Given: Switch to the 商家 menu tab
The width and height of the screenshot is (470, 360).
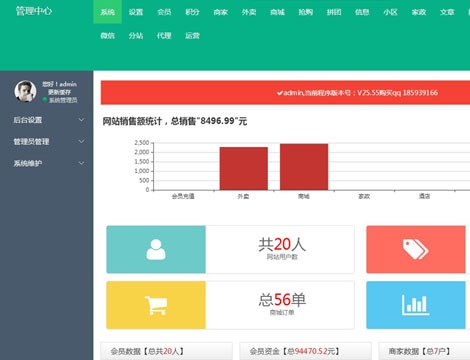Looking at the screenshot, I should pyautogui.click(x=221, y=12).
